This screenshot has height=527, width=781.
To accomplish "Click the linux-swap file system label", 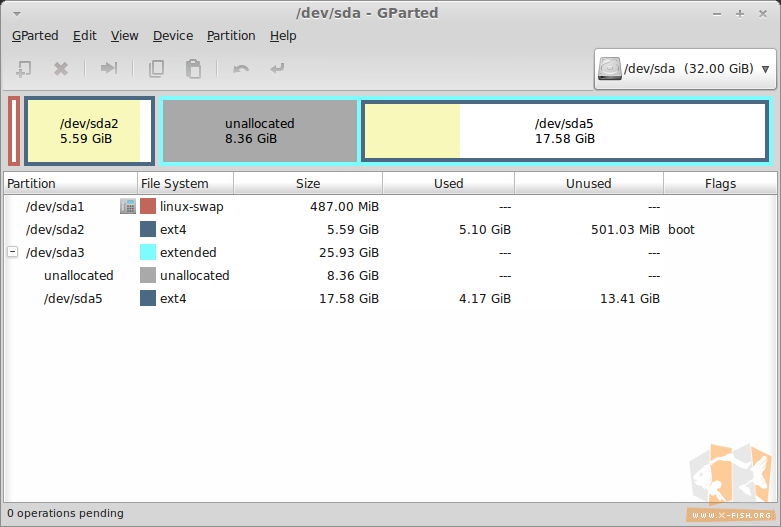I will [191, 207].
